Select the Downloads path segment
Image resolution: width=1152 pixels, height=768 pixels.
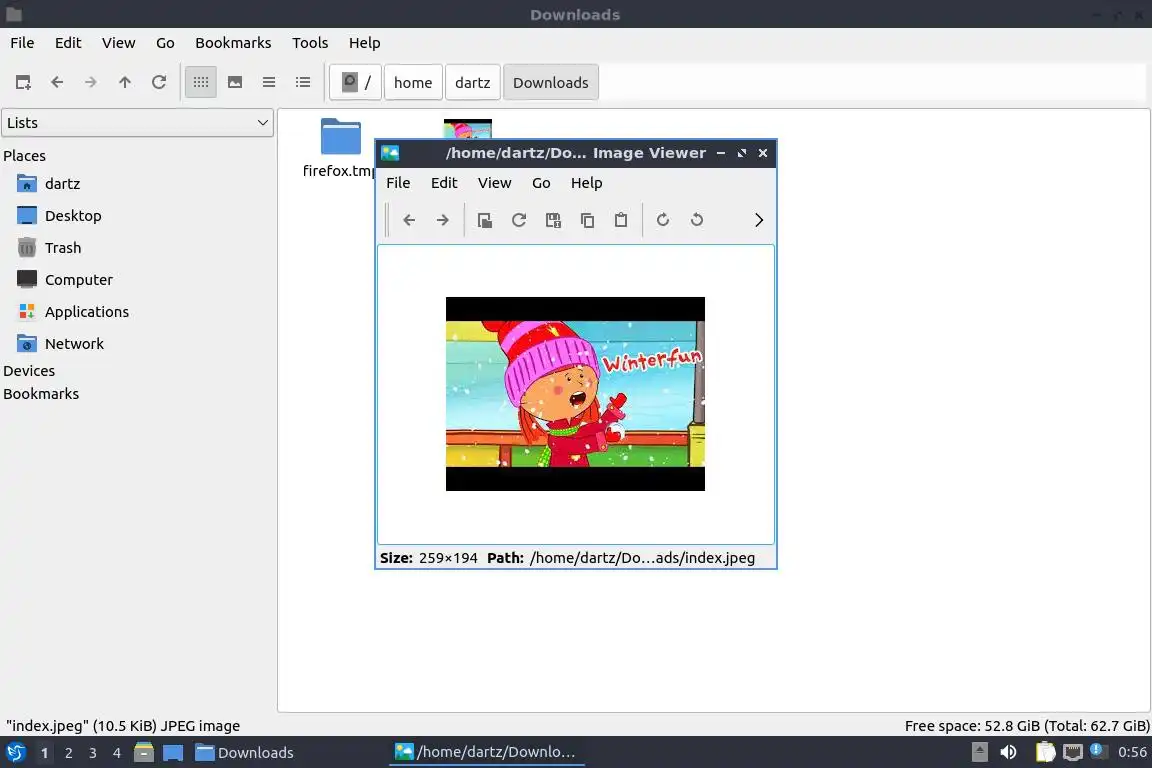550,82
